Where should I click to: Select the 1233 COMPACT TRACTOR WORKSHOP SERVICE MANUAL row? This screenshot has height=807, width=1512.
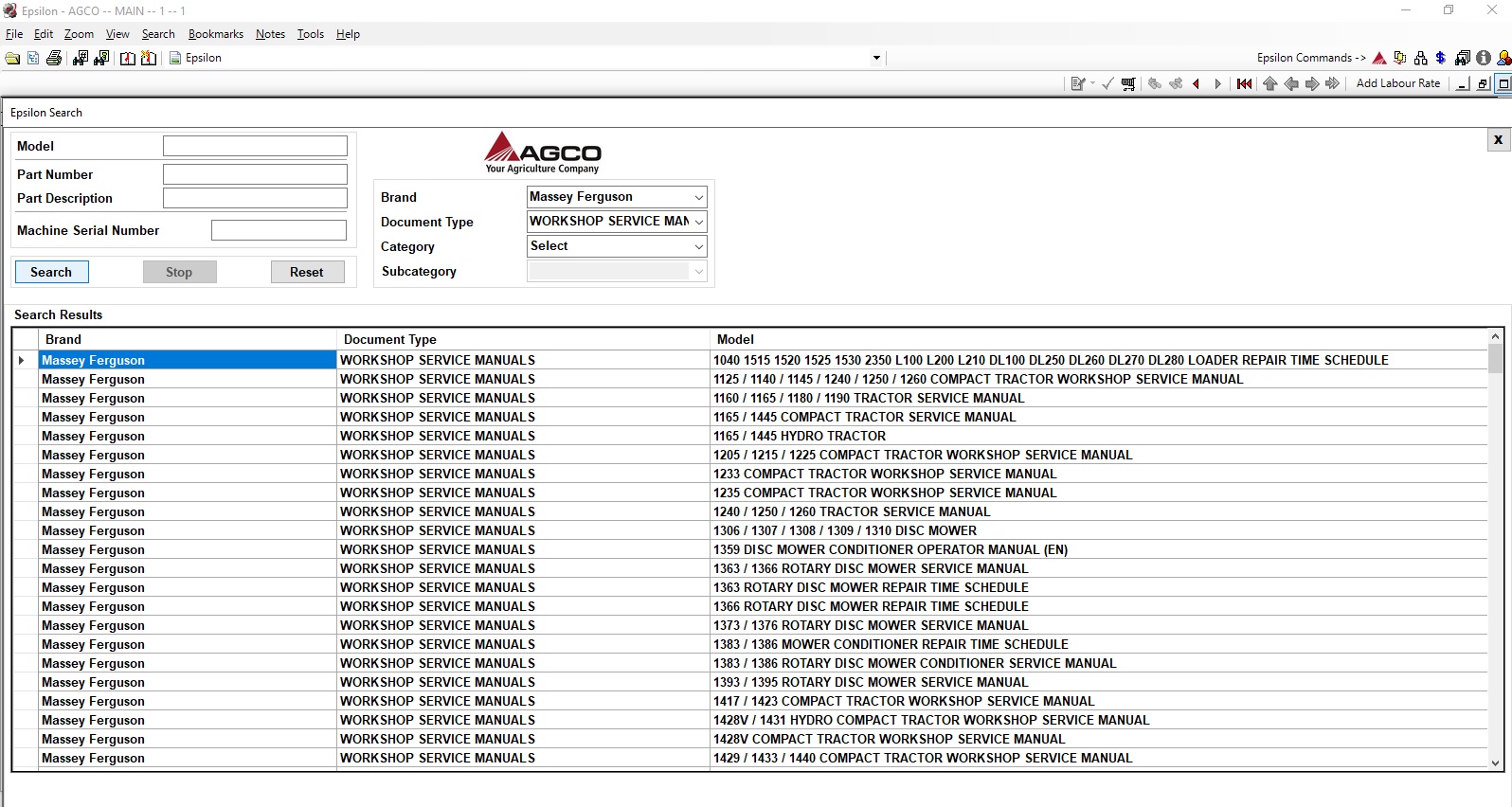(749, 474)
